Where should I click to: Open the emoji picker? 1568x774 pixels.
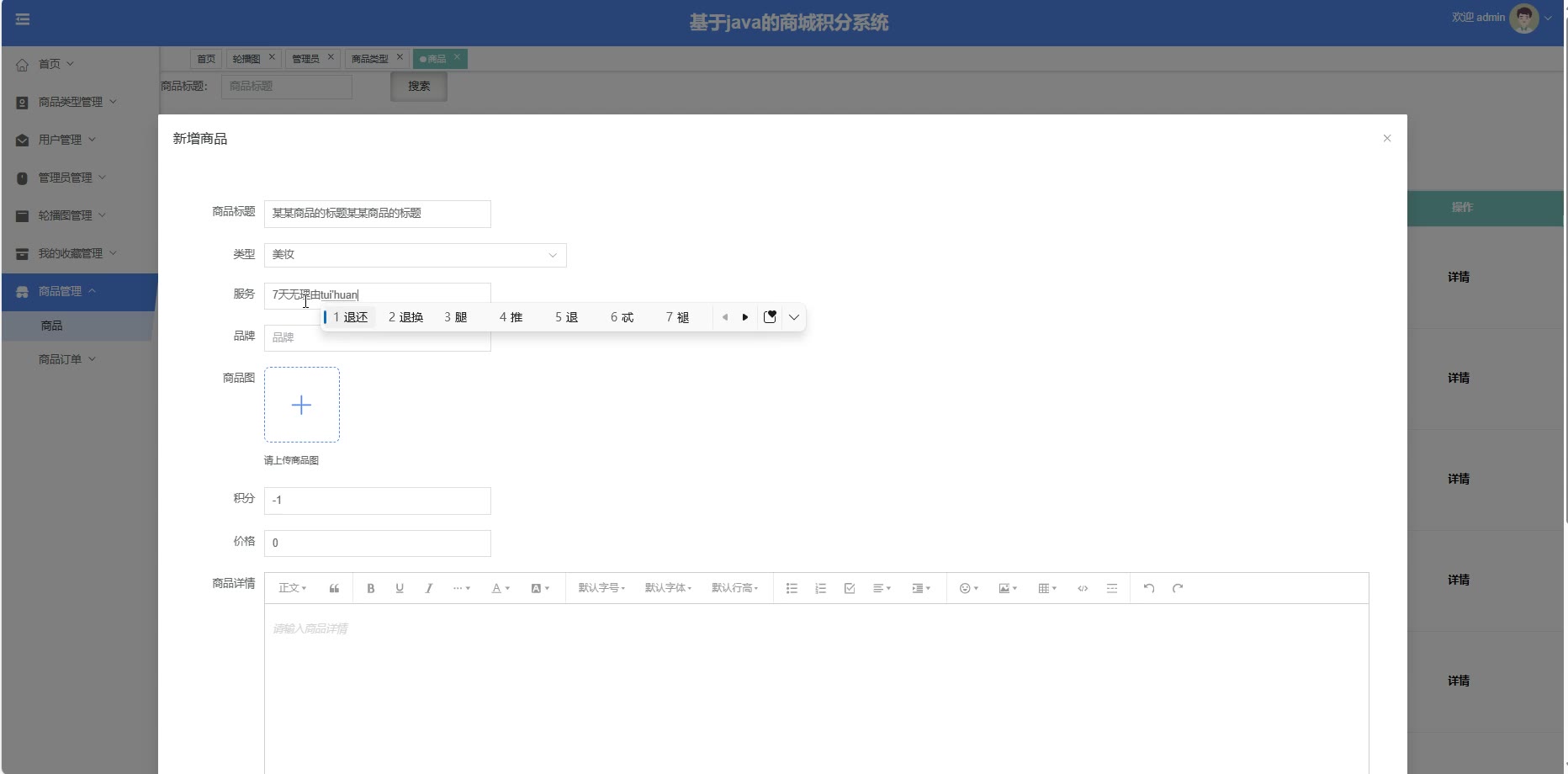969,589
